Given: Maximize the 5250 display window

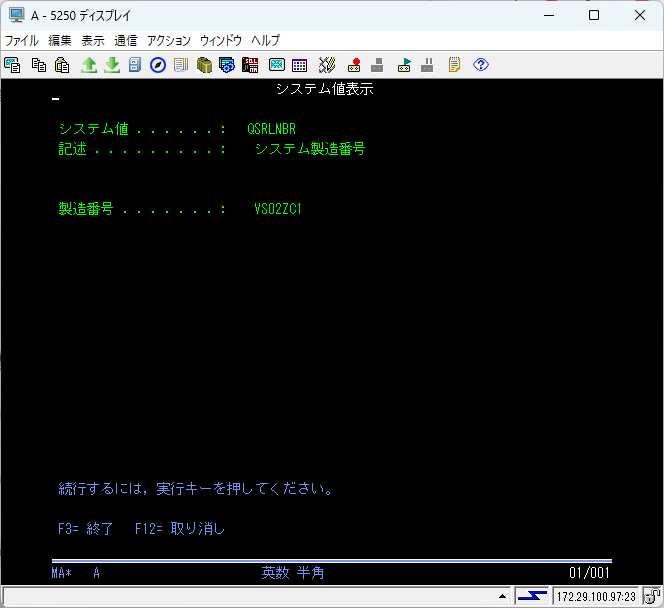Looking at the screenshot, I should point(594,15).
